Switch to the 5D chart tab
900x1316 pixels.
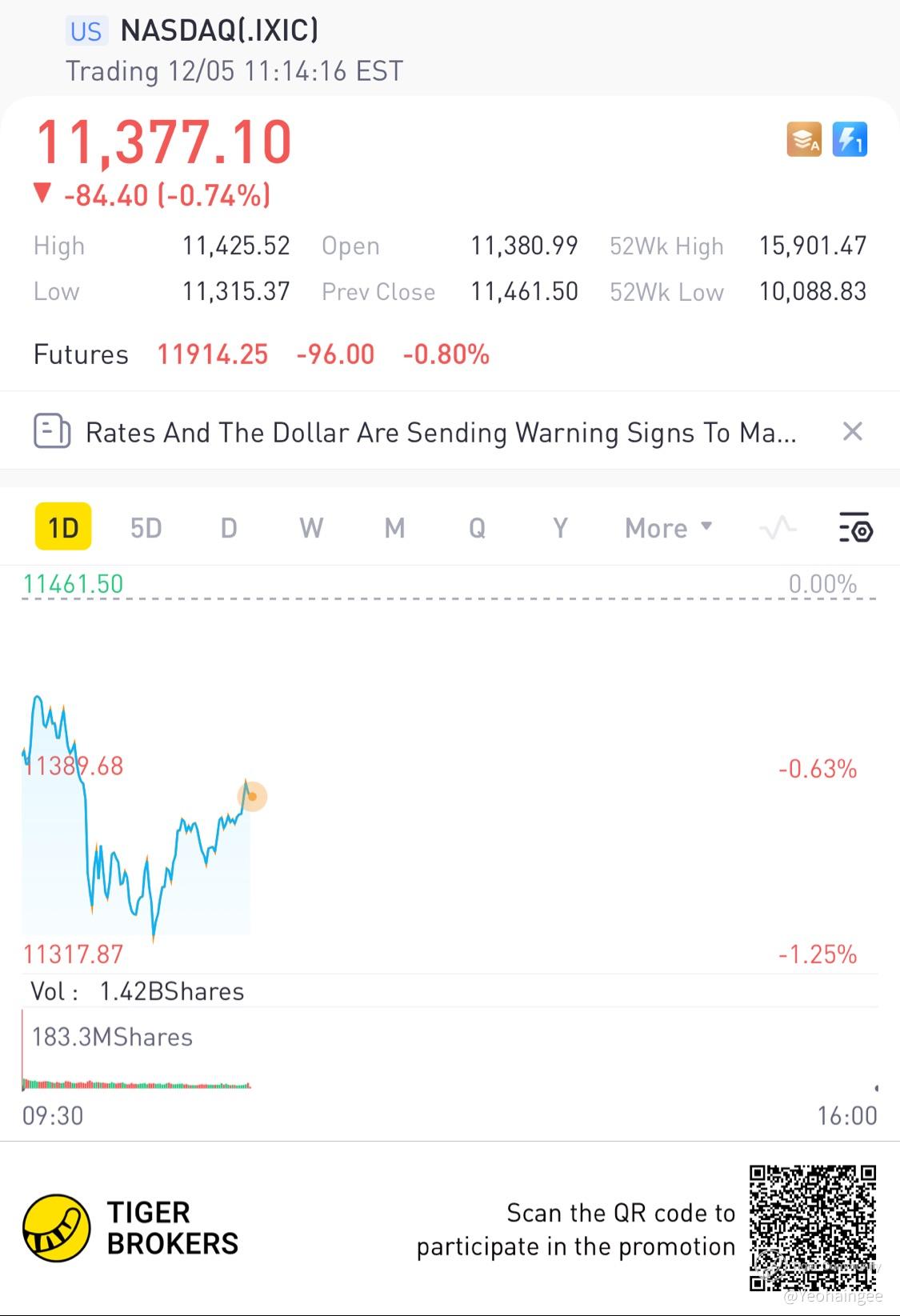click(x=146, y=528)
